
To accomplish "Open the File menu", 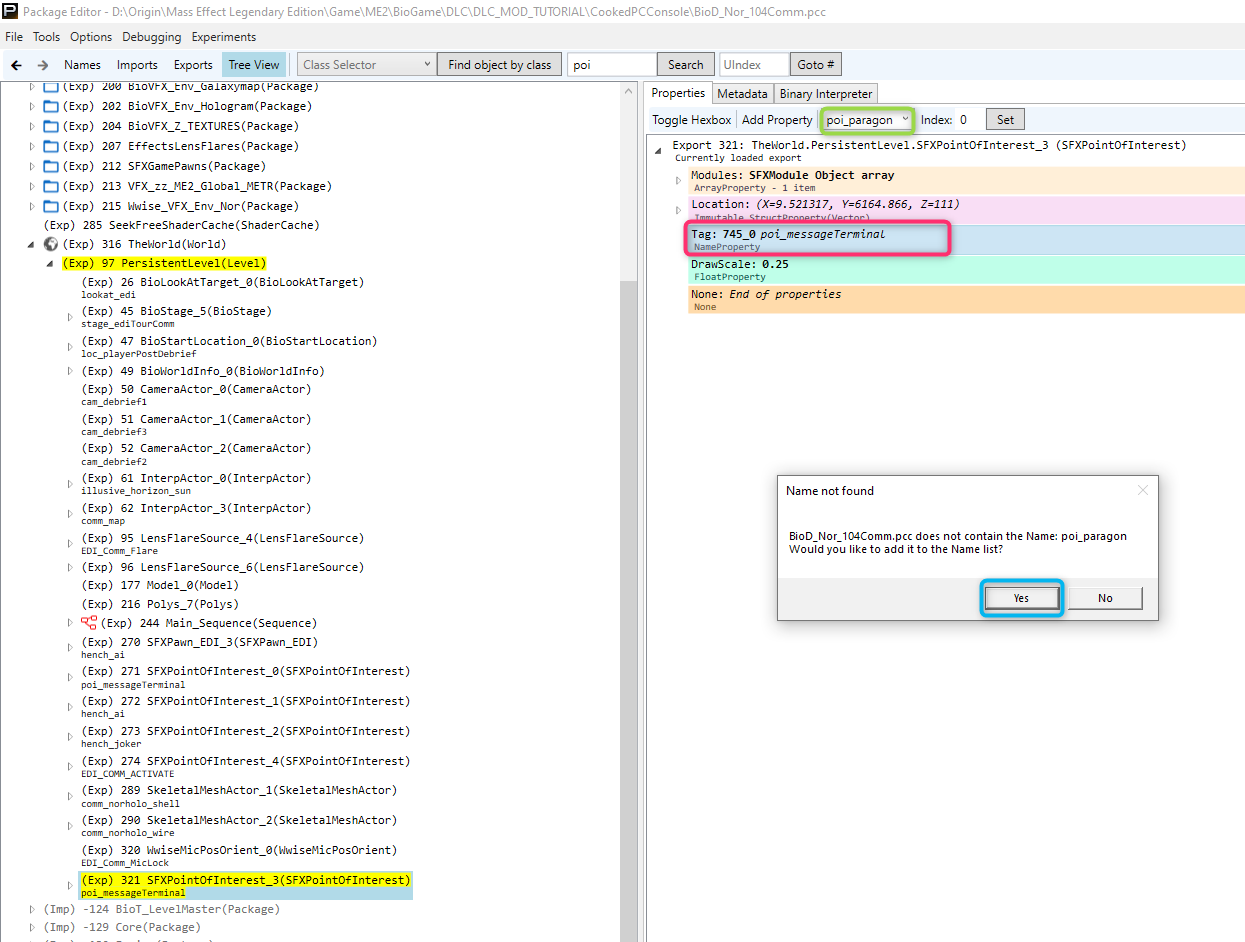I will coord(14,37).
